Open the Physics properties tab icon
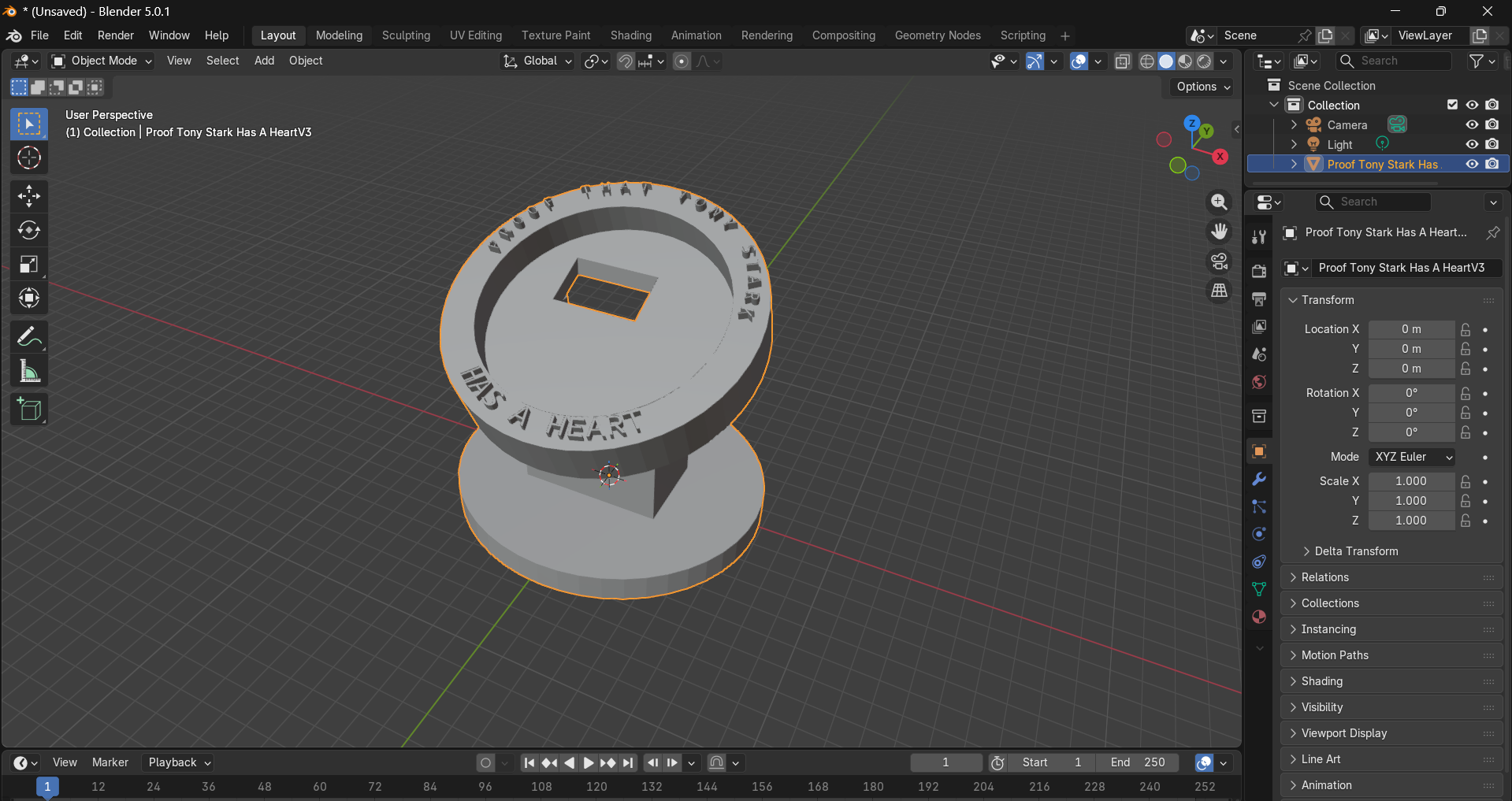 coord(1259,534)
